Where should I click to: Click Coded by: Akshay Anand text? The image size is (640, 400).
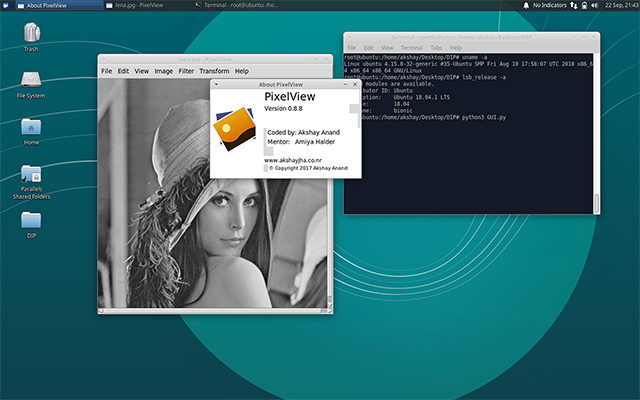(303, 132)
